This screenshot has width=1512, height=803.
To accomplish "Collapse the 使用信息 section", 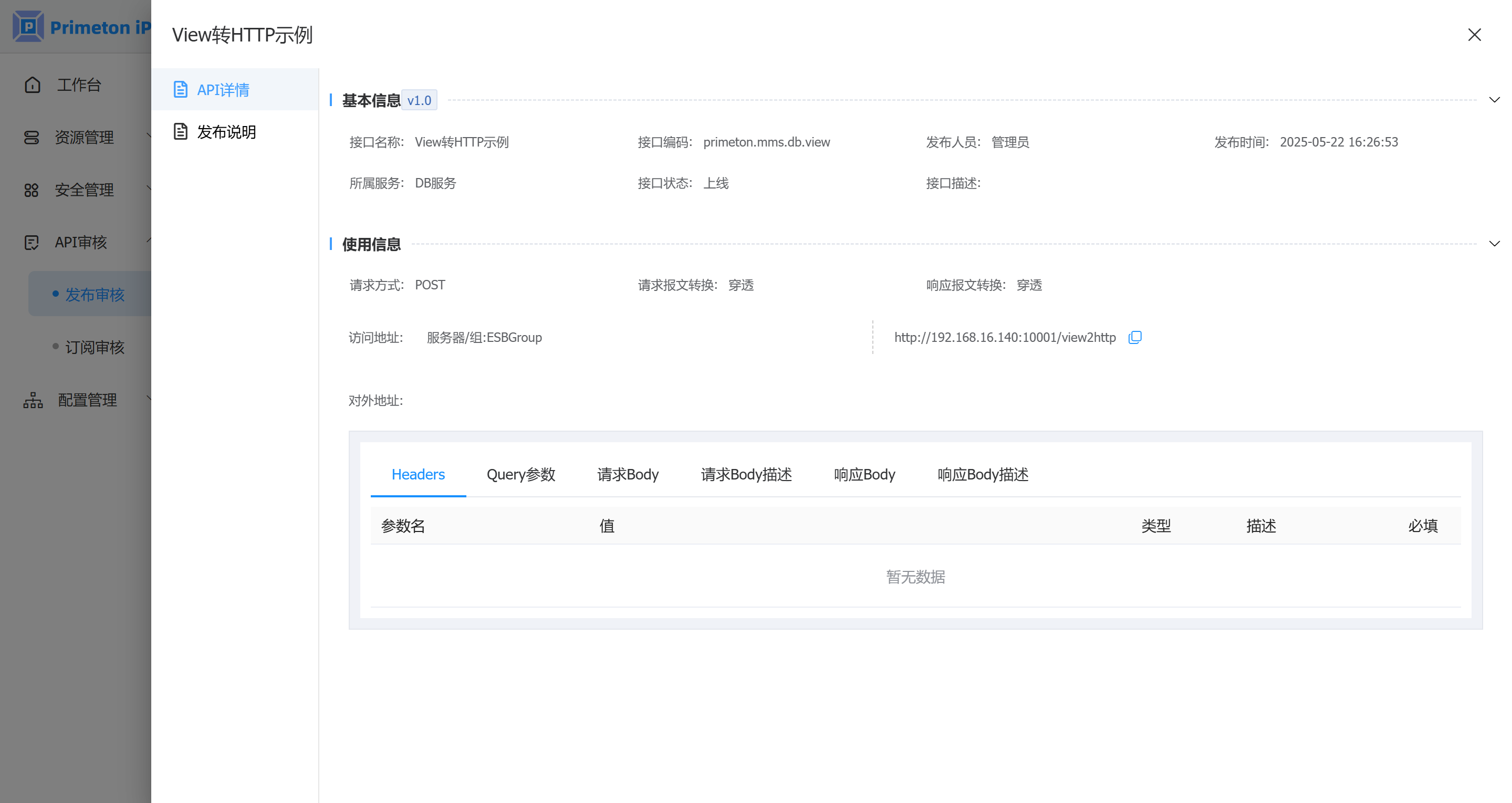I will pos(1494,244).
